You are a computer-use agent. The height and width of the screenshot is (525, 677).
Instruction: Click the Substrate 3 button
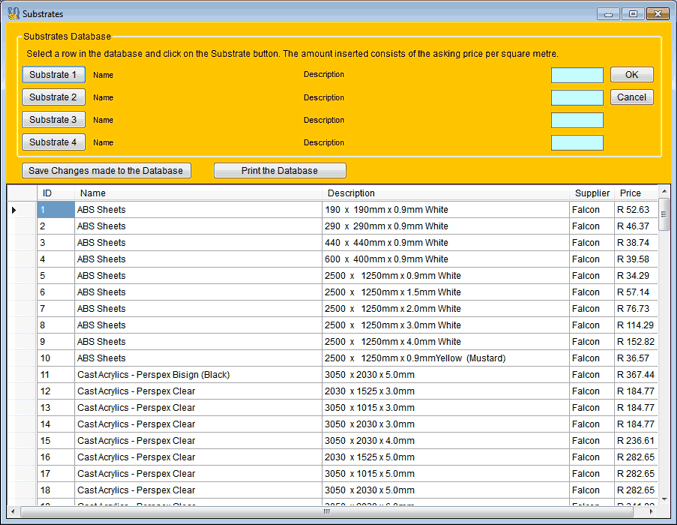(x=54, y=120)
